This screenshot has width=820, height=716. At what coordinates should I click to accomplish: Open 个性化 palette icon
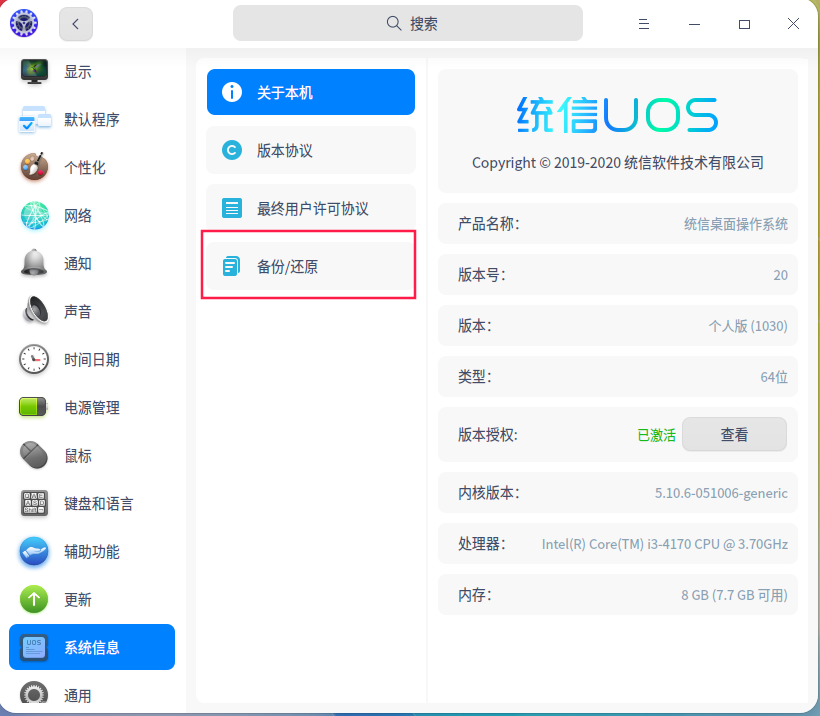[x=35, y=167]
